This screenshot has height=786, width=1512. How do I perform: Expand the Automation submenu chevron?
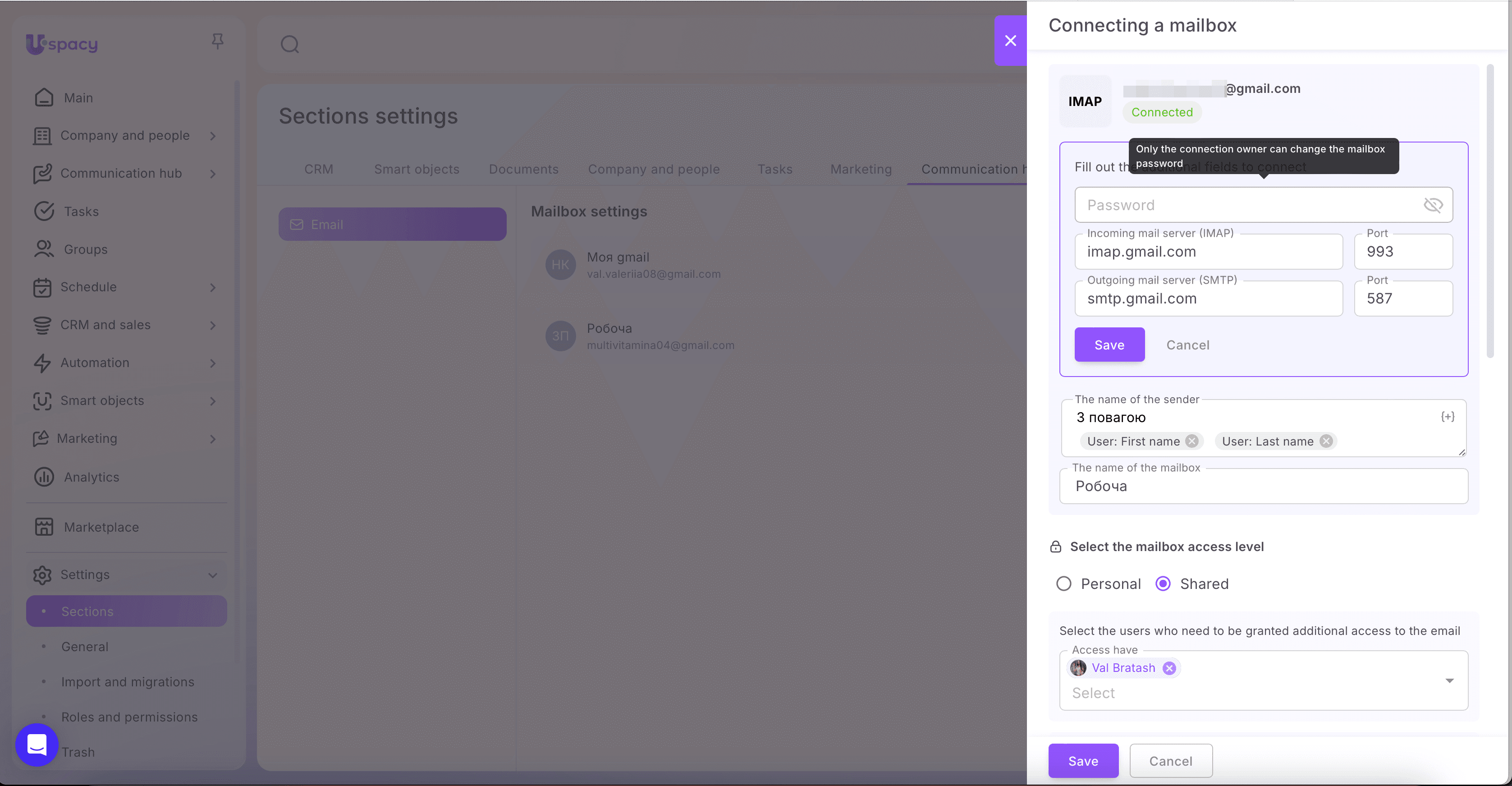(x=213, y=363)
